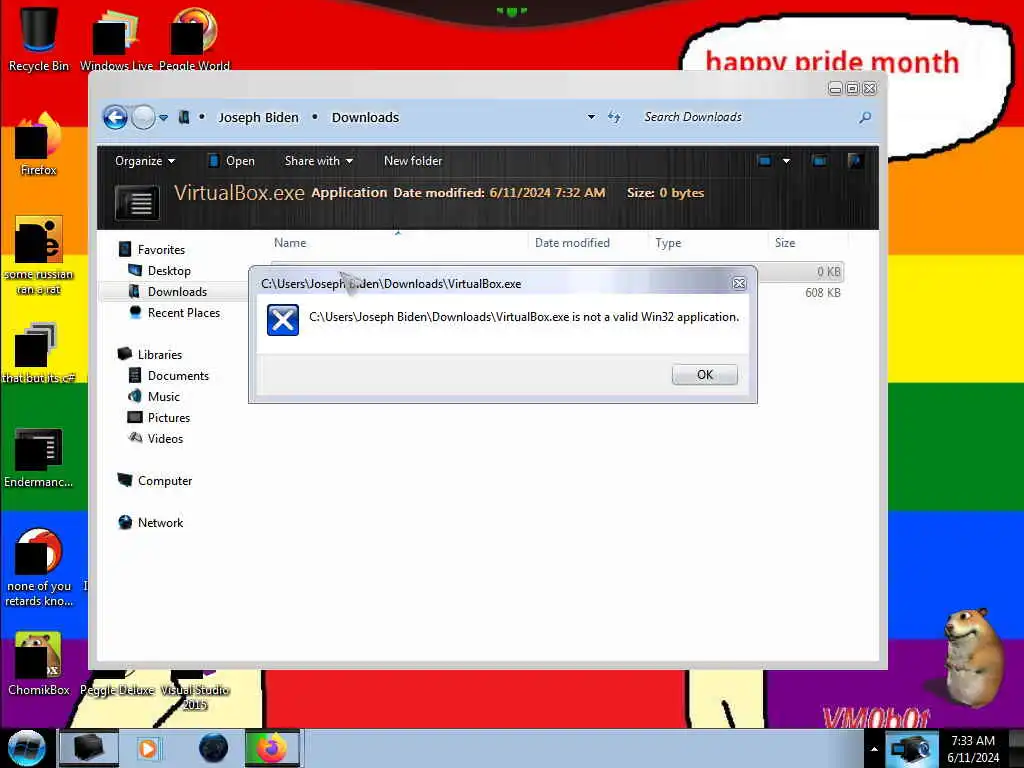Refresh the Downloads folder view

[614, 117]
